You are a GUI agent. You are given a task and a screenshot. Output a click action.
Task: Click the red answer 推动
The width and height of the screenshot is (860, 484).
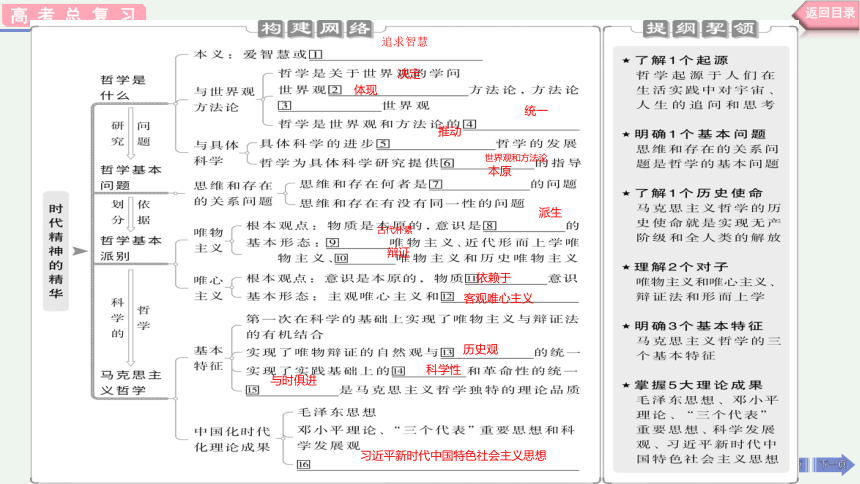click(449, 132)
